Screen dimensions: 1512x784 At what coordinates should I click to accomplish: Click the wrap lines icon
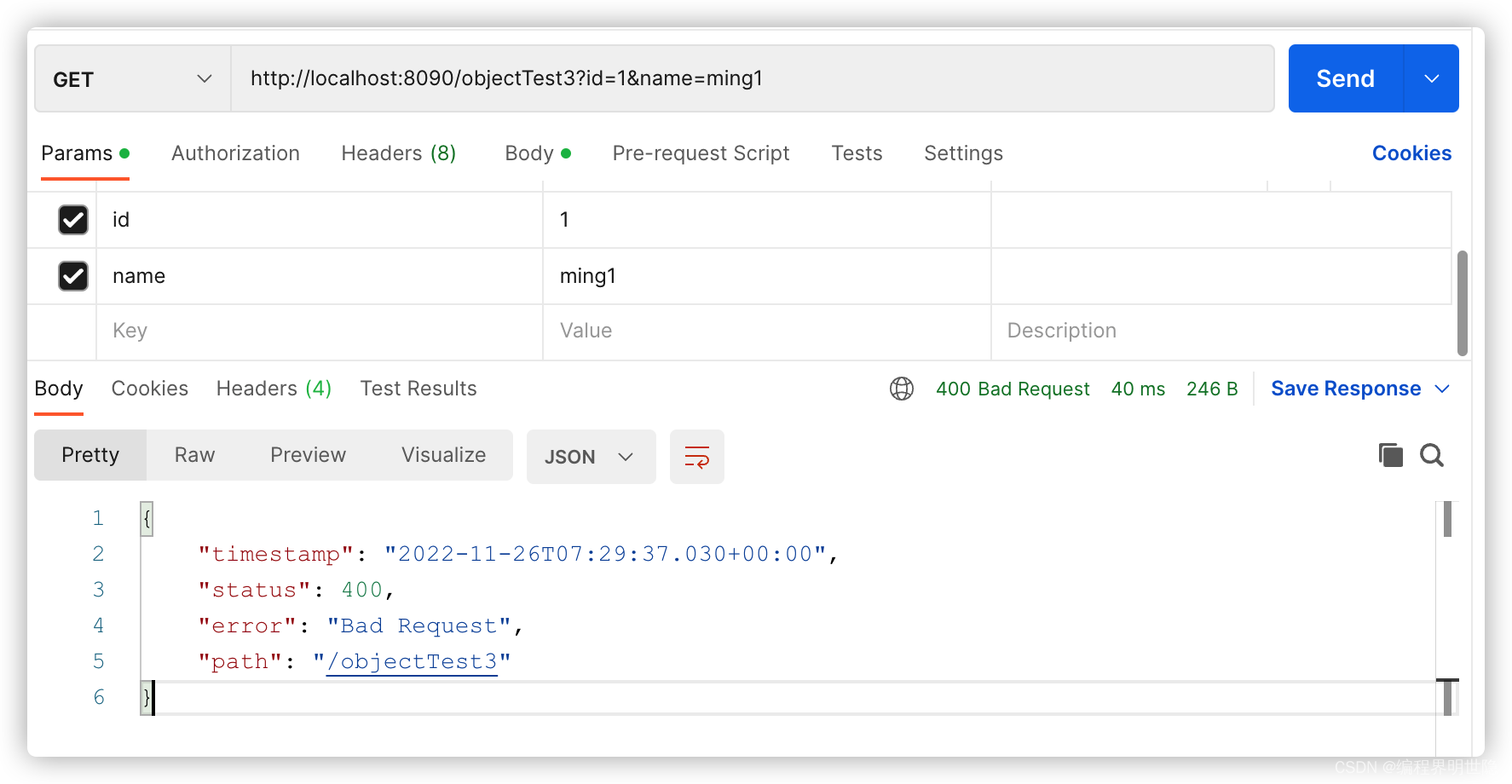[696, 457]
